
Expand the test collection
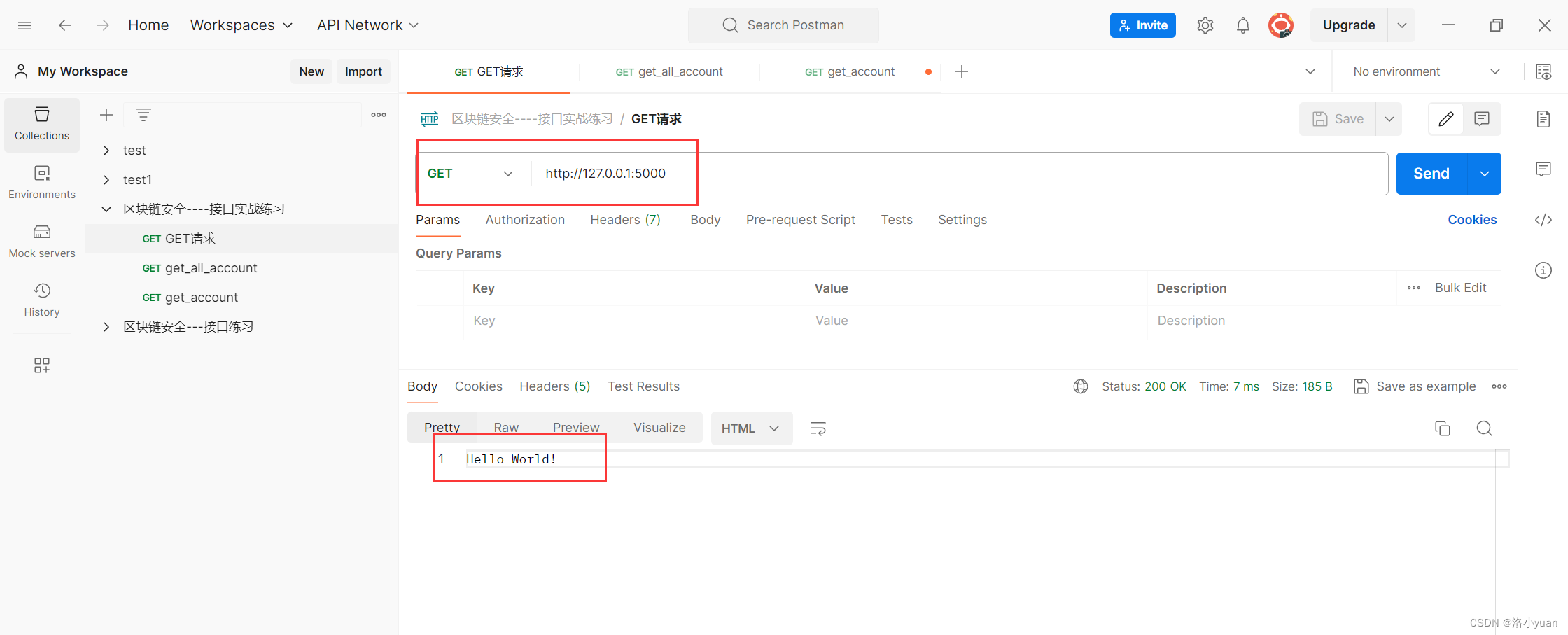pyautogui.click(x=106, y=151)
